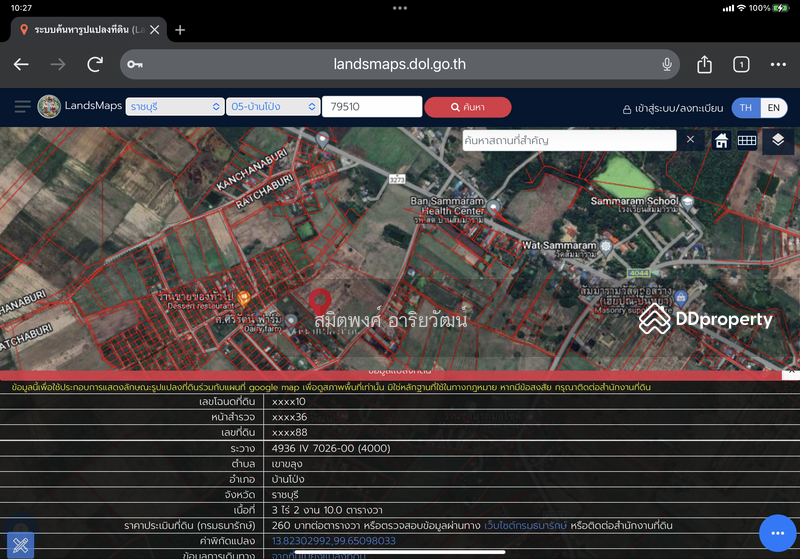Click the browser address bar landsmaps.dol.go.th
Image resolution: width=800 pixels, height=559 pixels.
click(399, 64)
